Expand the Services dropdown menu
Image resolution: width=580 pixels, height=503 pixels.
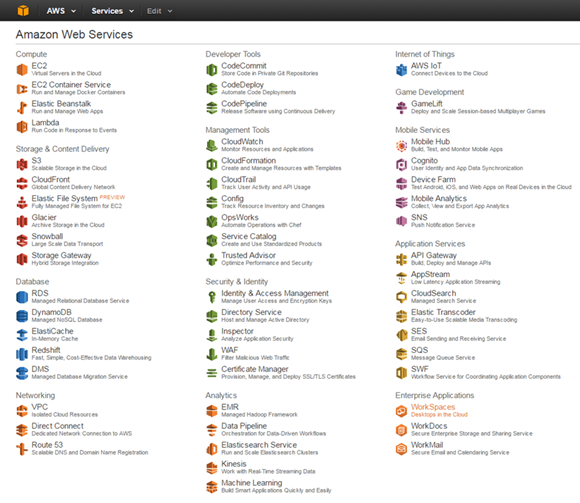[112, 11]
